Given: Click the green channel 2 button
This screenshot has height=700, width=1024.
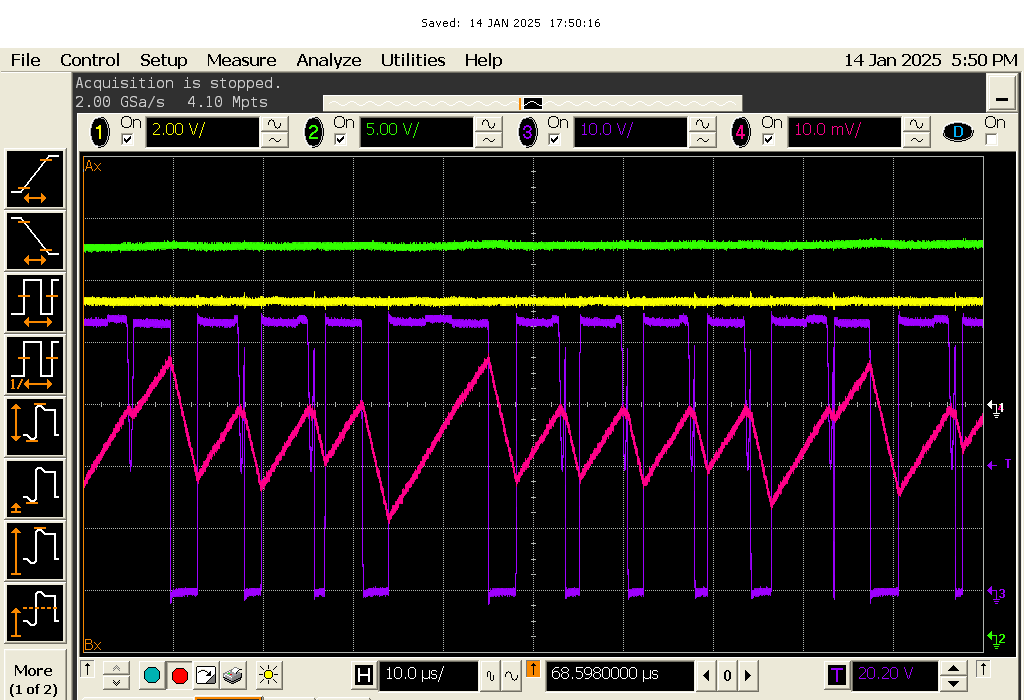Looking at the screenshot, I should pyautogui.click(x=313, y=133).
